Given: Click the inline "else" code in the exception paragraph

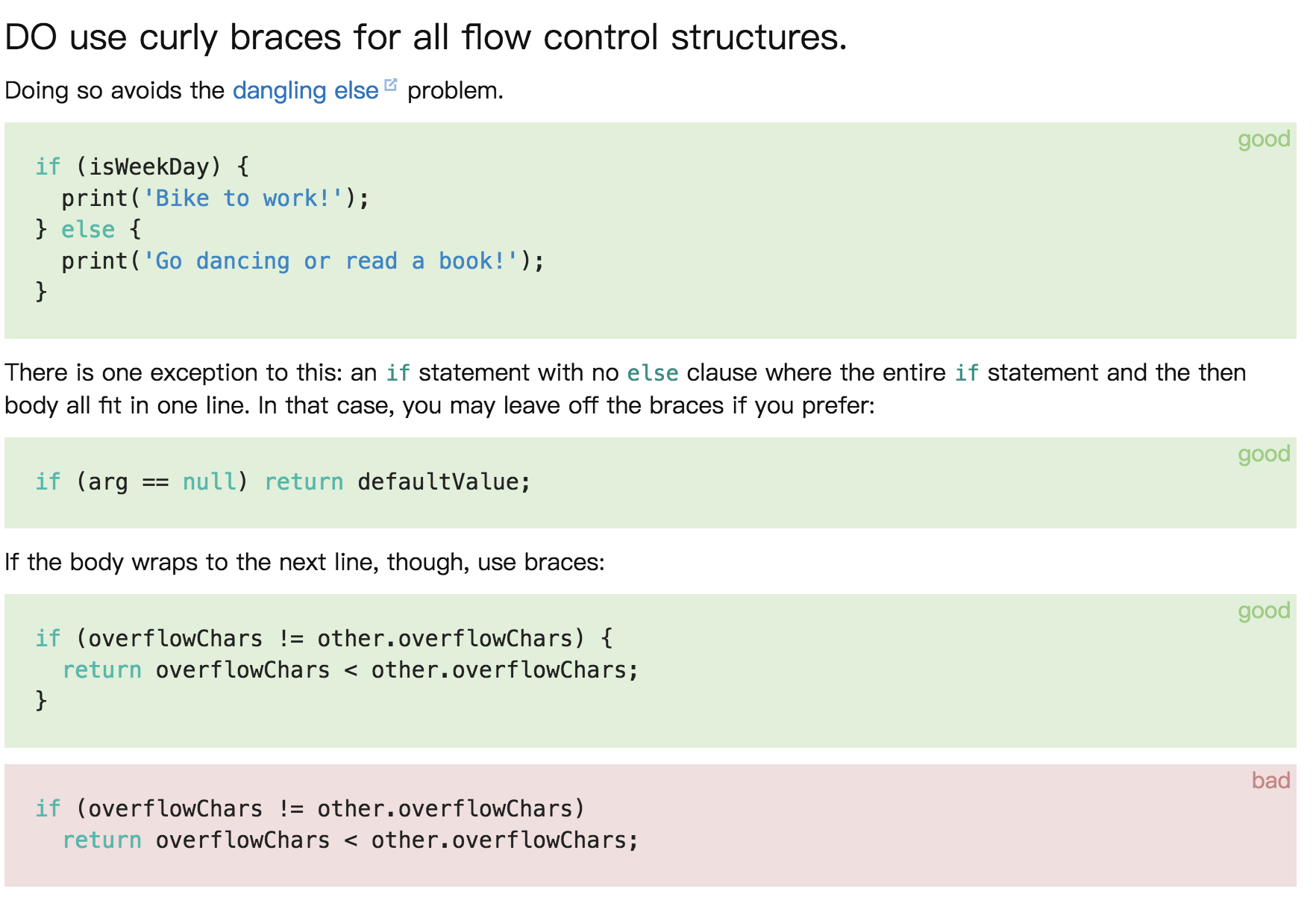Looking at the screenshot, I should (x=652, y=373).
